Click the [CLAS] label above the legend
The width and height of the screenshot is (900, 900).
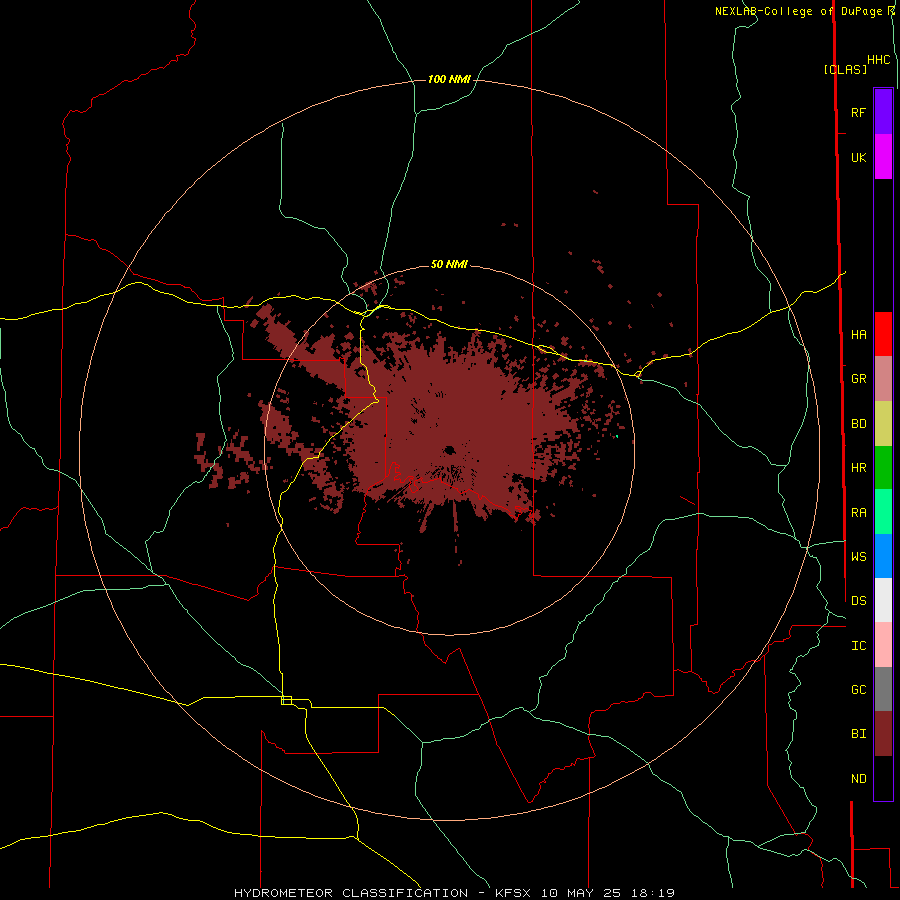[845, 69]
